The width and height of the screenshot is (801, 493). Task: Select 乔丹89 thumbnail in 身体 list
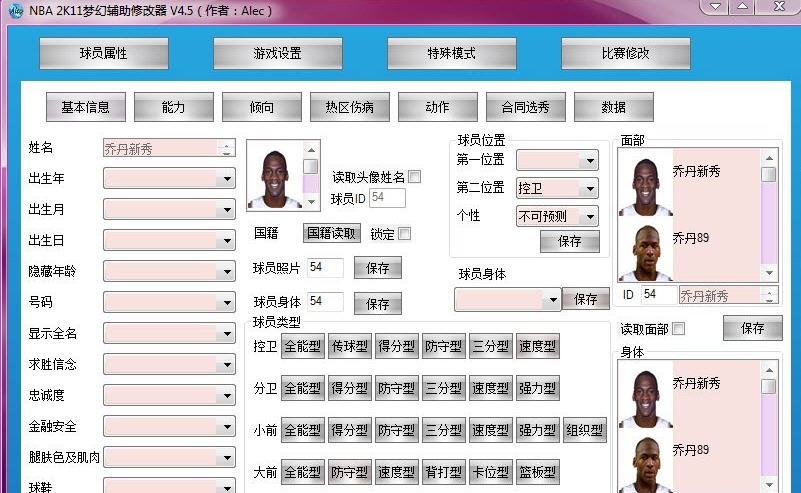646,464
